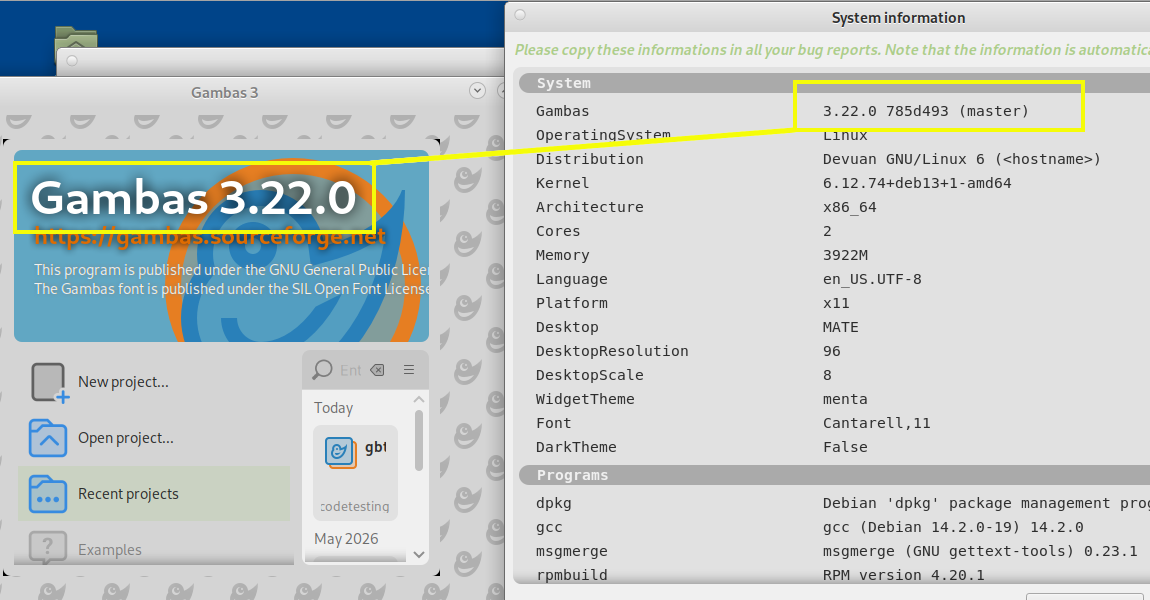The width and height of the screenshot is (1150, 600).
Task: Click the Examples question mark icon
Action: click(x=48, y=547)
